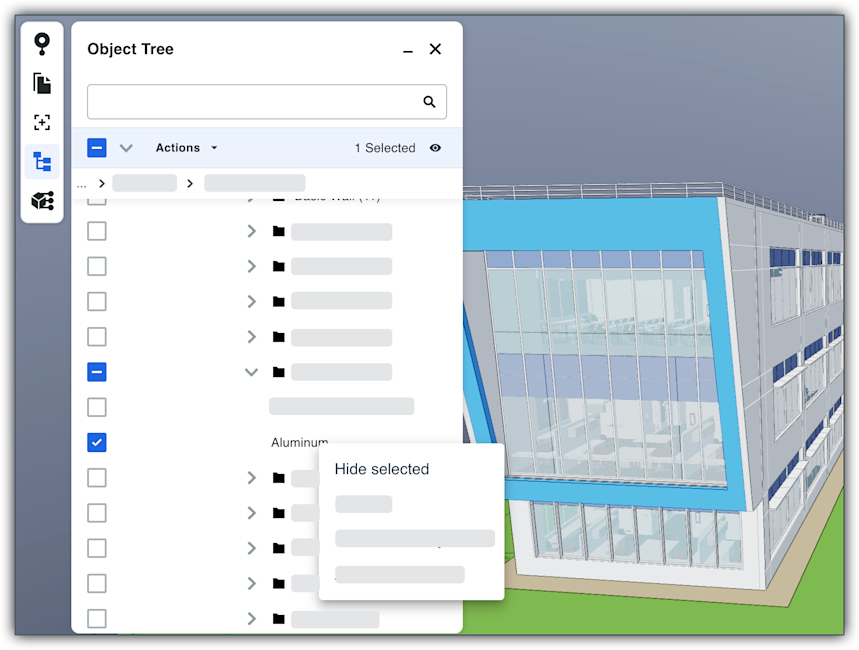Select the Aluminum tree item
The width and height of the screenshot is (859, 650).
pyautogui.click(x=300, y=442)
